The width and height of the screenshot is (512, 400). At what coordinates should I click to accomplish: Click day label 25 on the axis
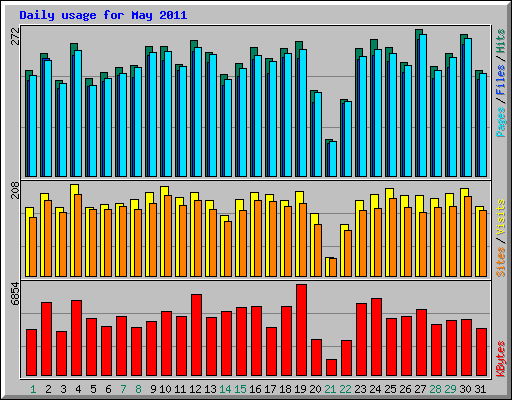(390, 389)
